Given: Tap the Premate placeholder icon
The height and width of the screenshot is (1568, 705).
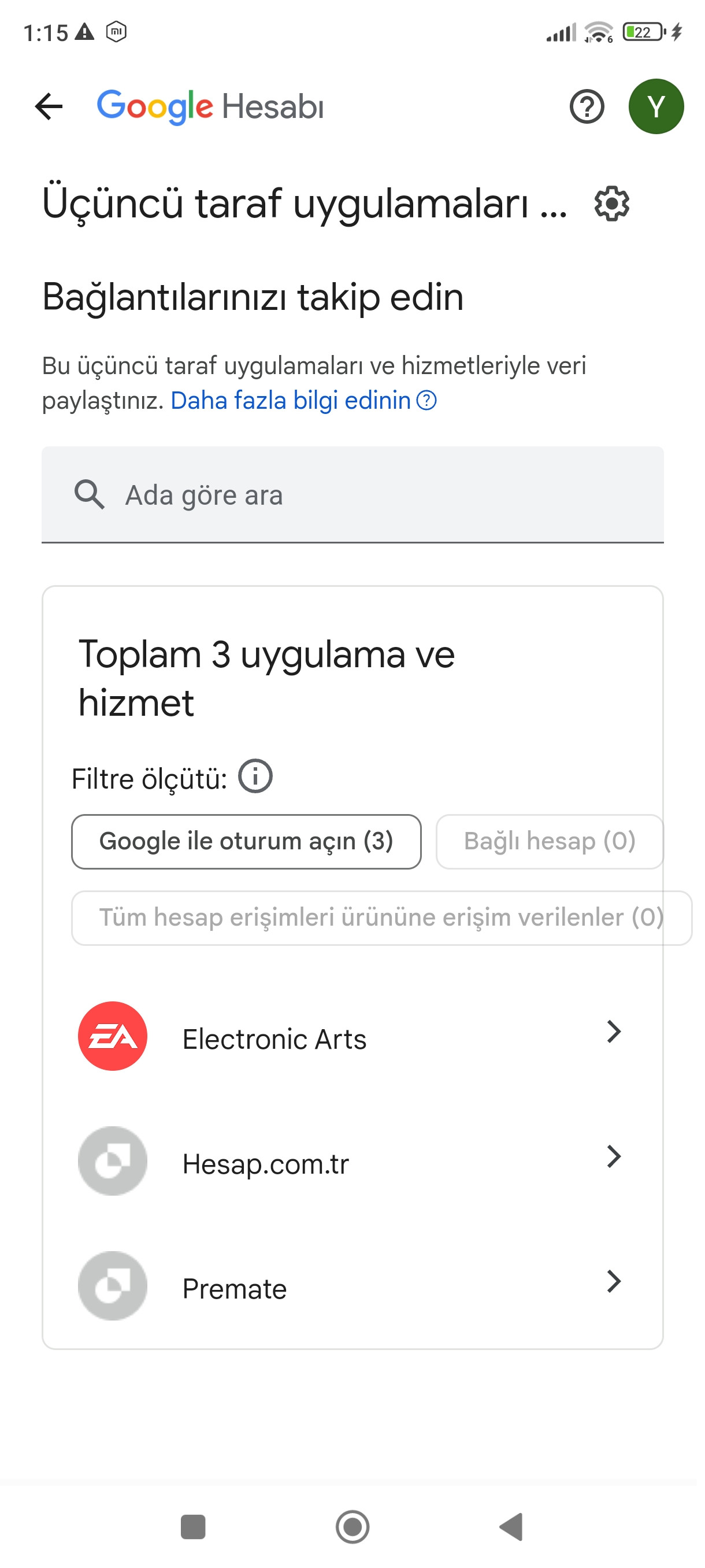Looking at the screenshot, I should click(113, 1285).
